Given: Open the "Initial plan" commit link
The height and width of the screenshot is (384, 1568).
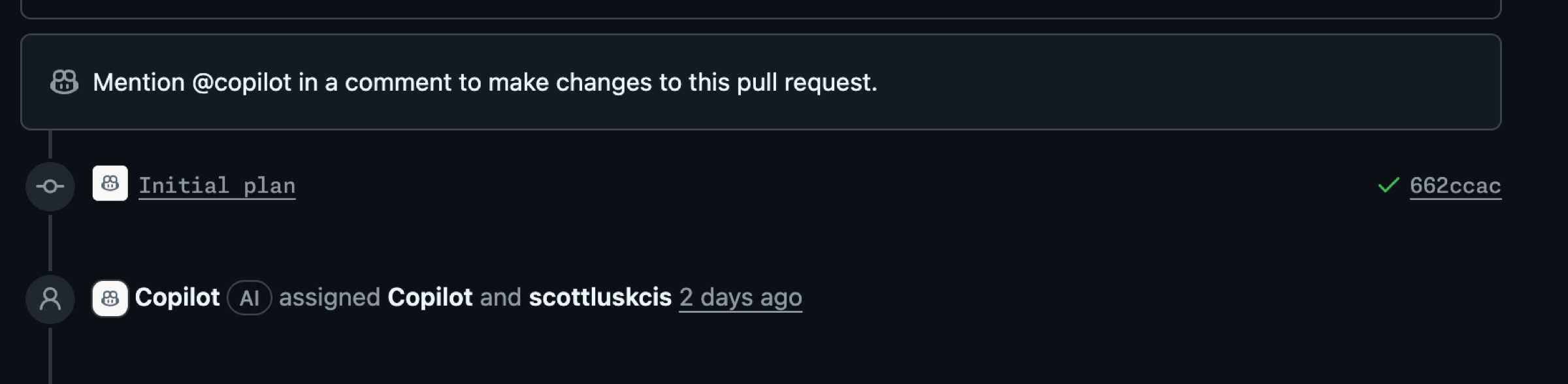Looking at the screenshot, I should pyautogui.click(x=217, y=186).
